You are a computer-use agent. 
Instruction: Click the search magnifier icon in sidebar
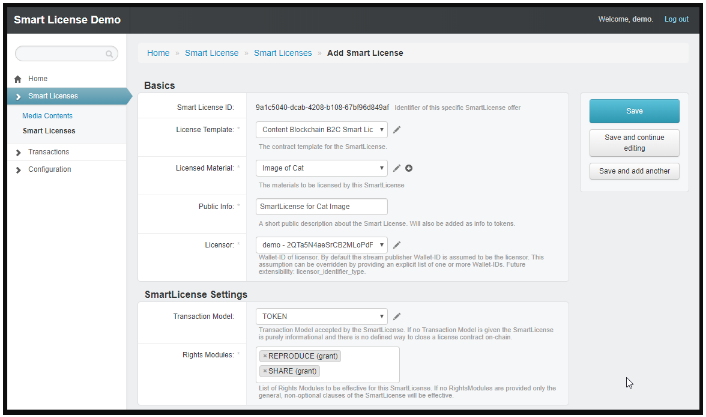110,53
